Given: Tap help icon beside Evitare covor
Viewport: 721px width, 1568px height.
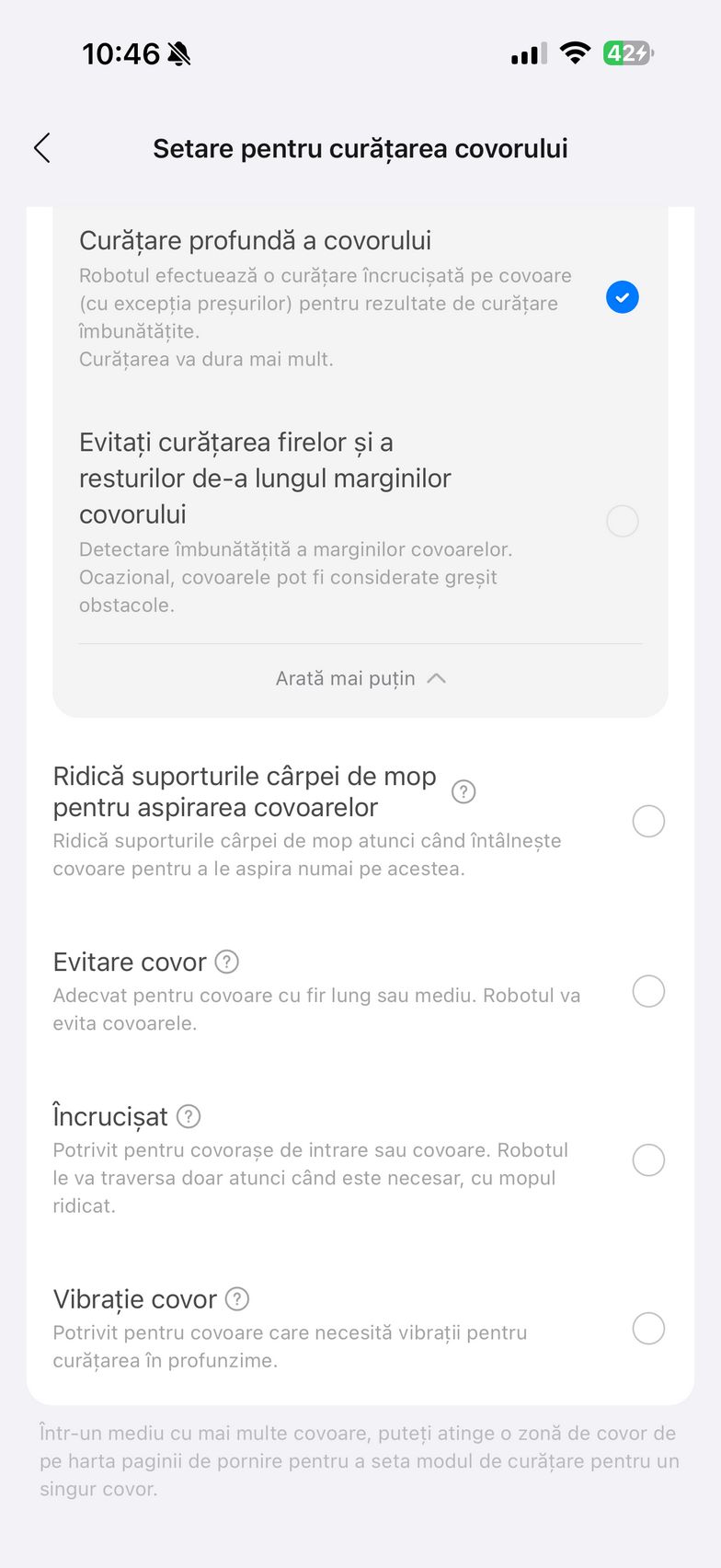Looking at the screenshot, I should pyautogui.click(x=226, y=962).
